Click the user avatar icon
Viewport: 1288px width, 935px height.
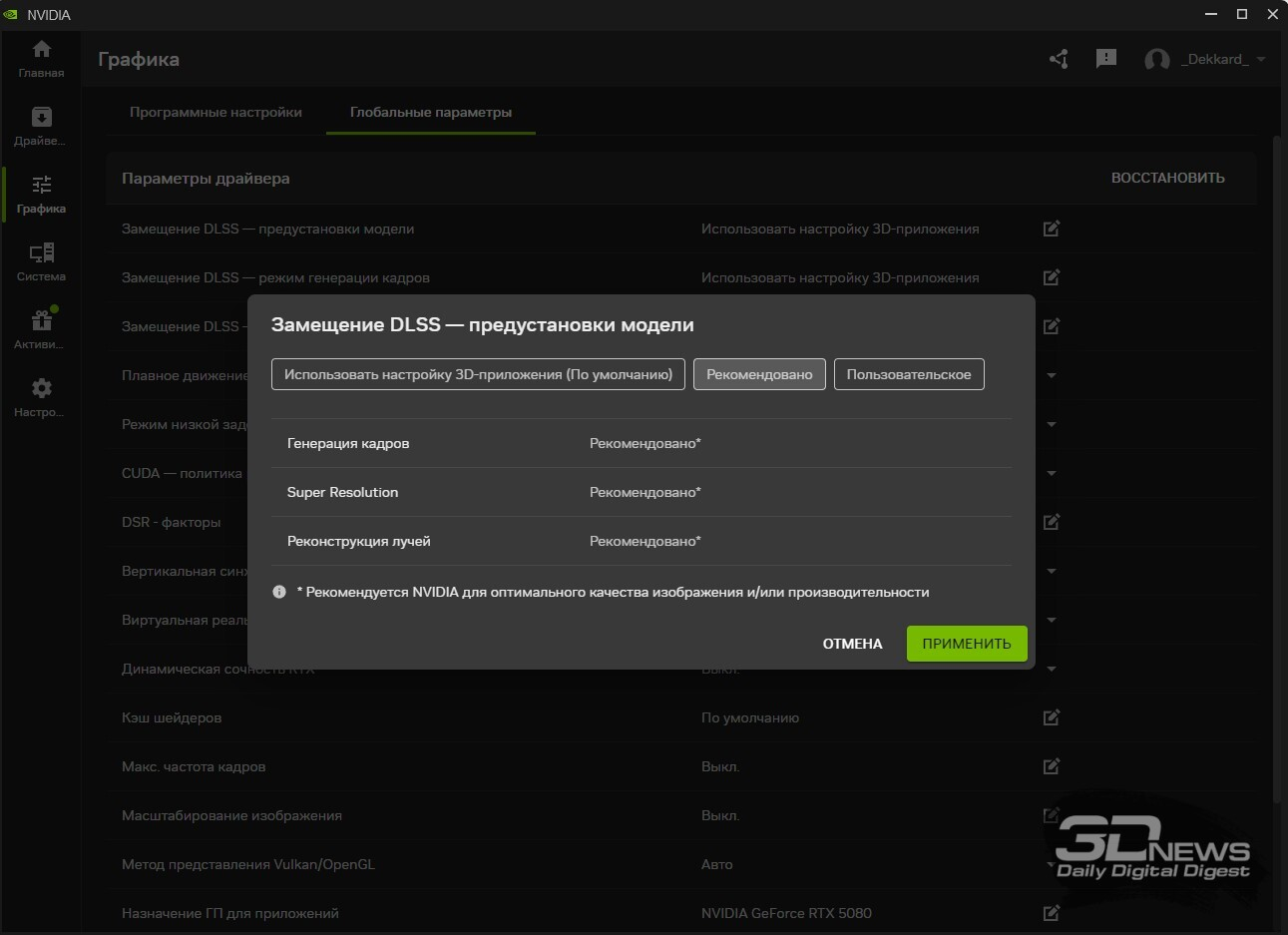point(1157,60)
